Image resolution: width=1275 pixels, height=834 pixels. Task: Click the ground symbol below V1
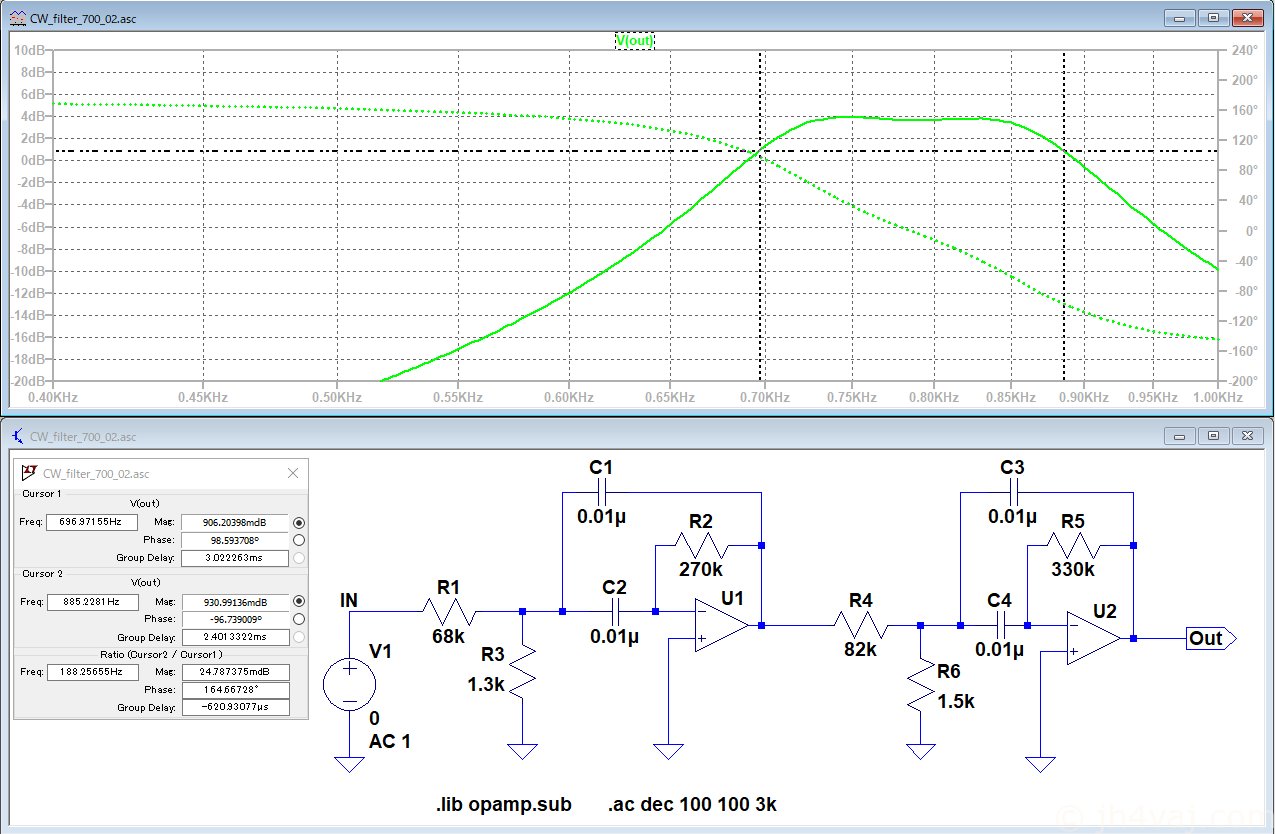pos(349,764)
